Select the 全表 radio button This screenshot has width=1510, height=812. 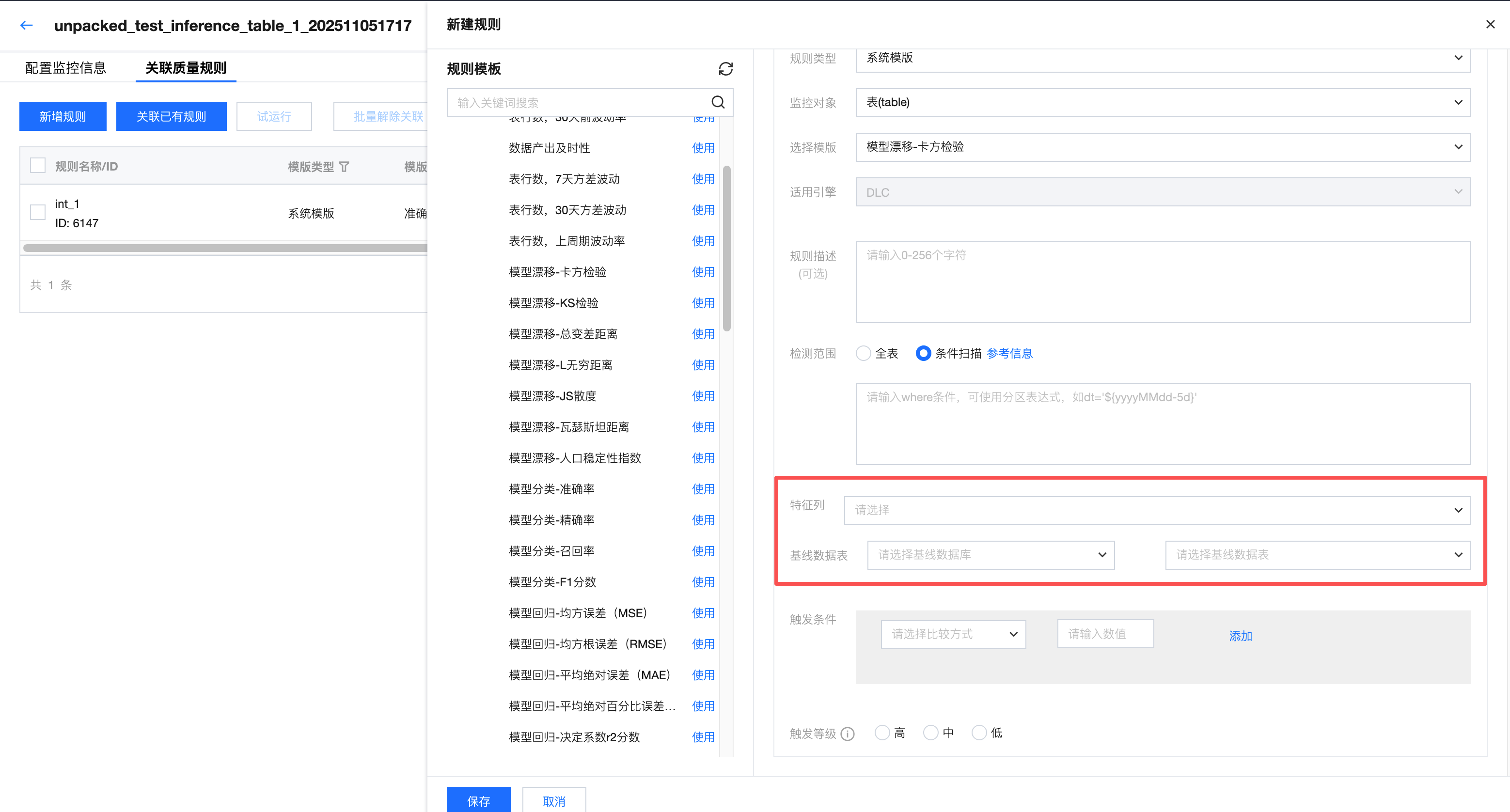tap(864, 353)
